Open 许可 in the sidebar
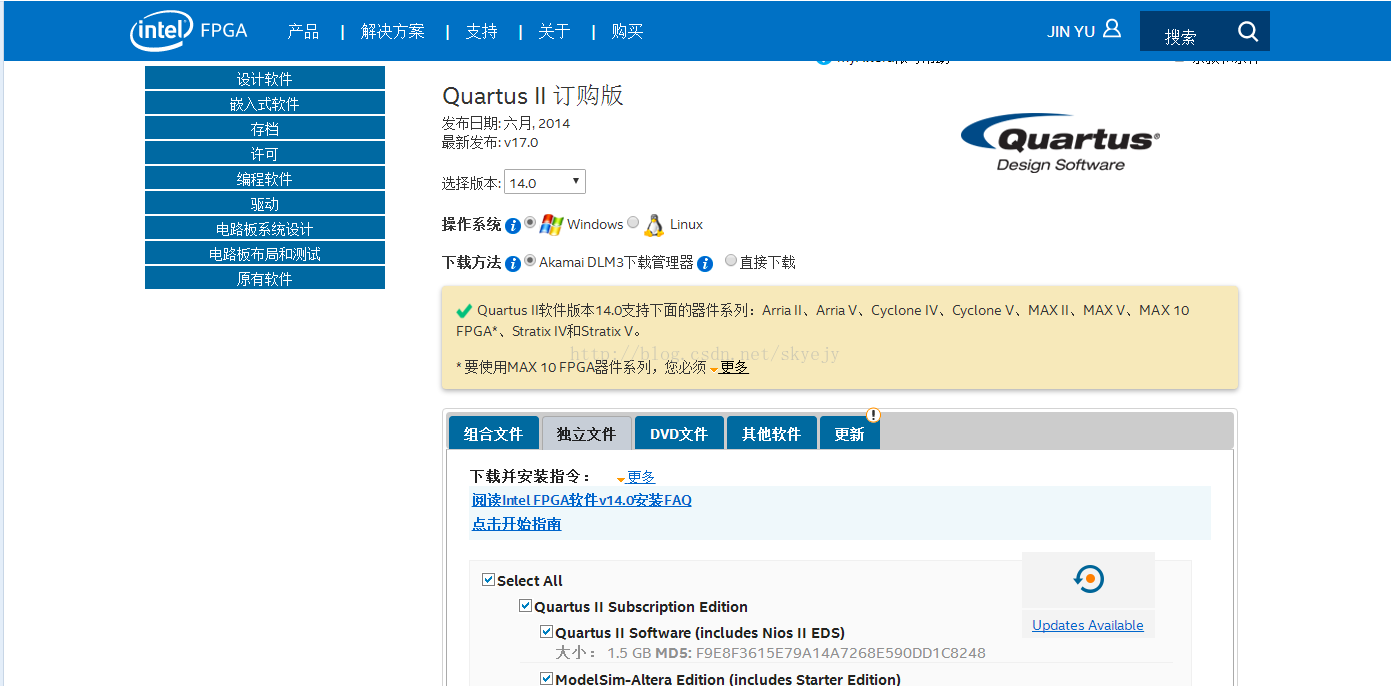This screenshot has height=686, width=1391. click(x=265, y=153)
